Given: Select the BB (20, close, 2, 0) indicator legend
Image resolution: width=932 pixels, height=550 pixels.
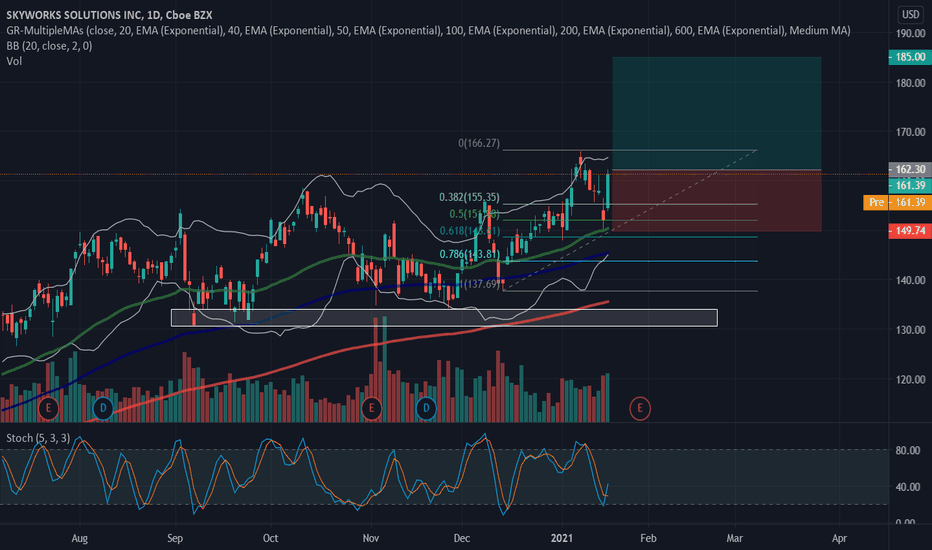Looking at the screenshot, I should click(49, 46).
